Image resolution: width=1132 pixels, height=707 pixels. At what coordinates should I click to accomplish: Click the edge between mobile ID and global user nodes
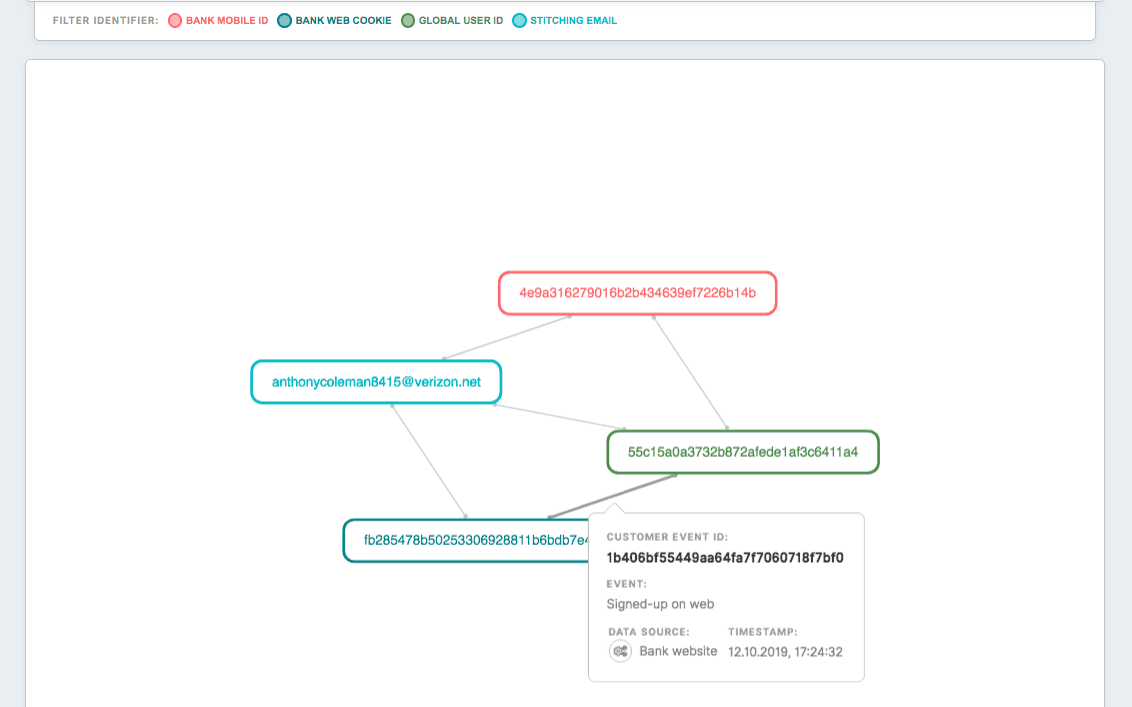pyautogui.click(x=690, y=372)
